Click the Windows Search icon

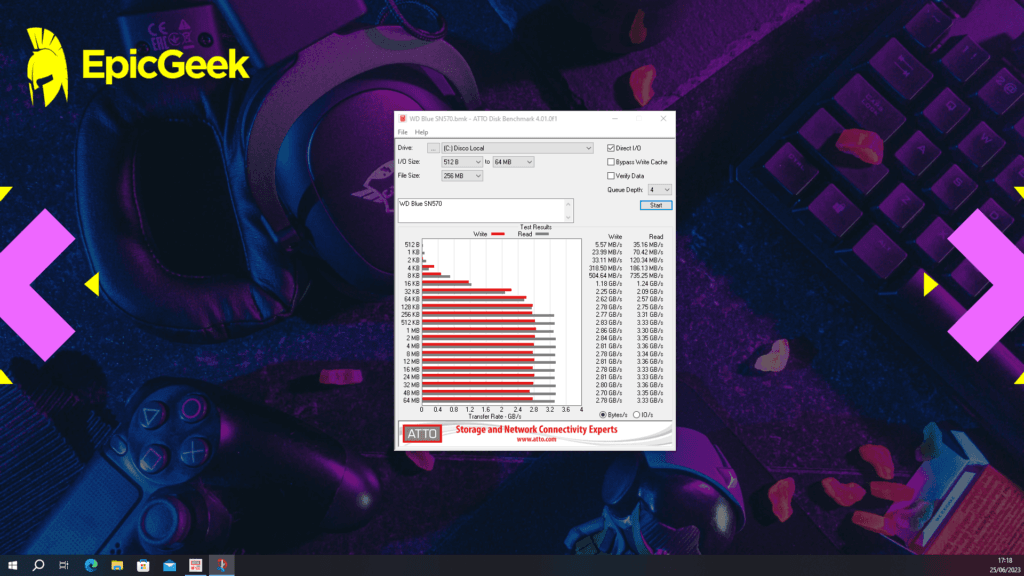[38, 565]
